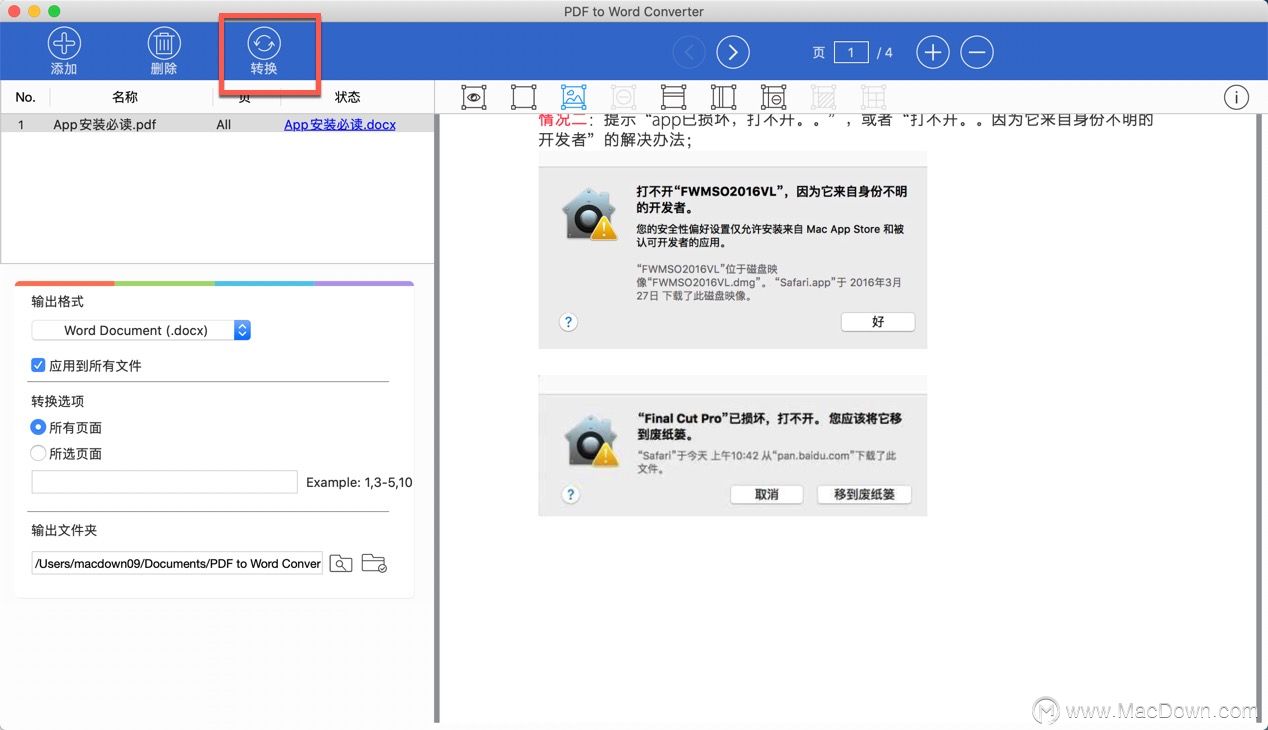Toggle 应用到所有文件 checkbox
This screenshot has height=730, width=1268.
click(x=38, y=366)
